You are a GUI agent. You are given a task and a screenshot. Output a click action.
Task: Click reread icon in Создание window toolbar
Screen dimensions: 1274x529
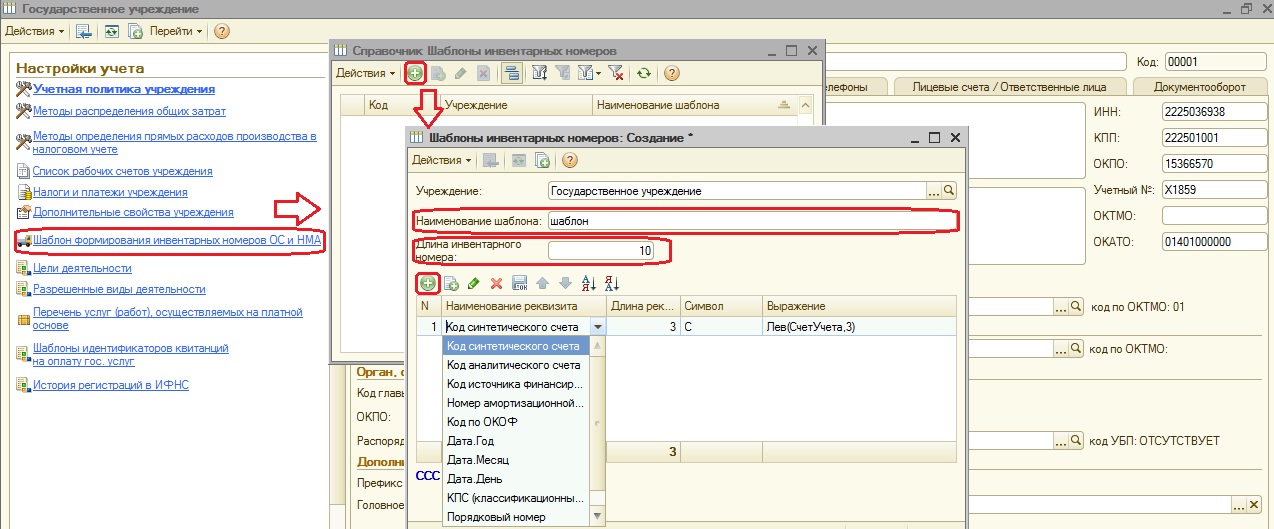tap(518, 160)
